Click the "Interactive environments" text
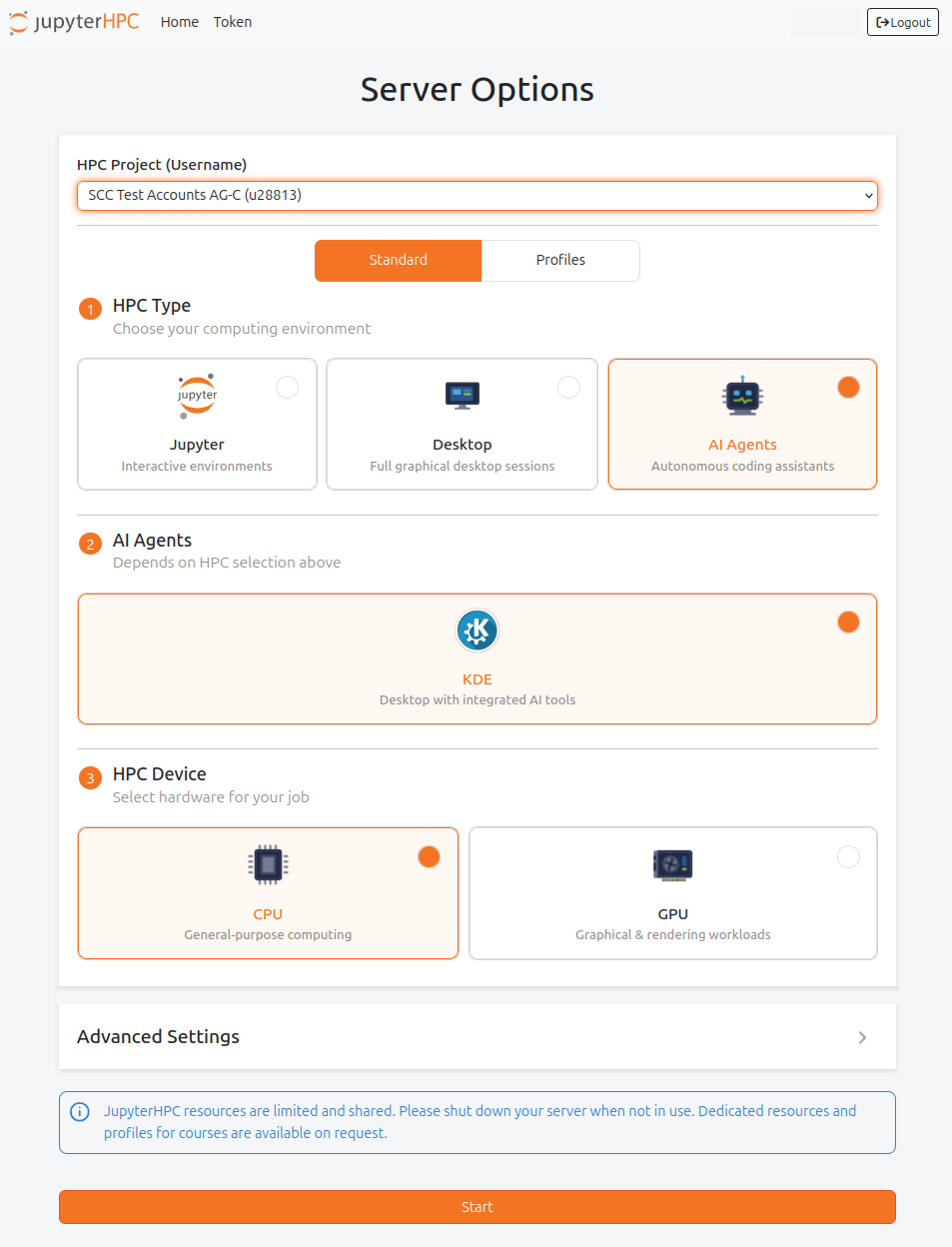This screenshot has height=1247, width=952. coord(197,467)
